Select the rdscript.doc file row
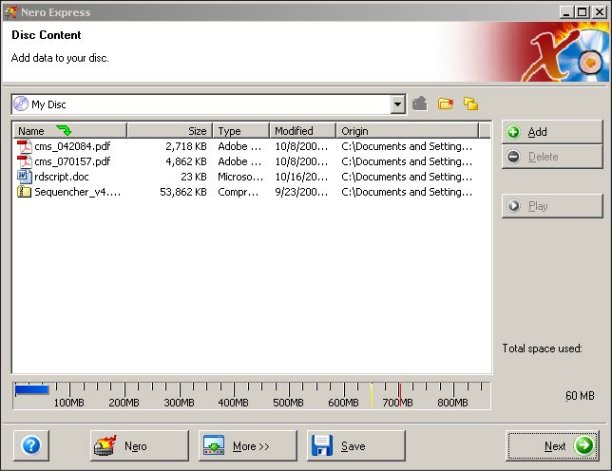 coord(252,177)
